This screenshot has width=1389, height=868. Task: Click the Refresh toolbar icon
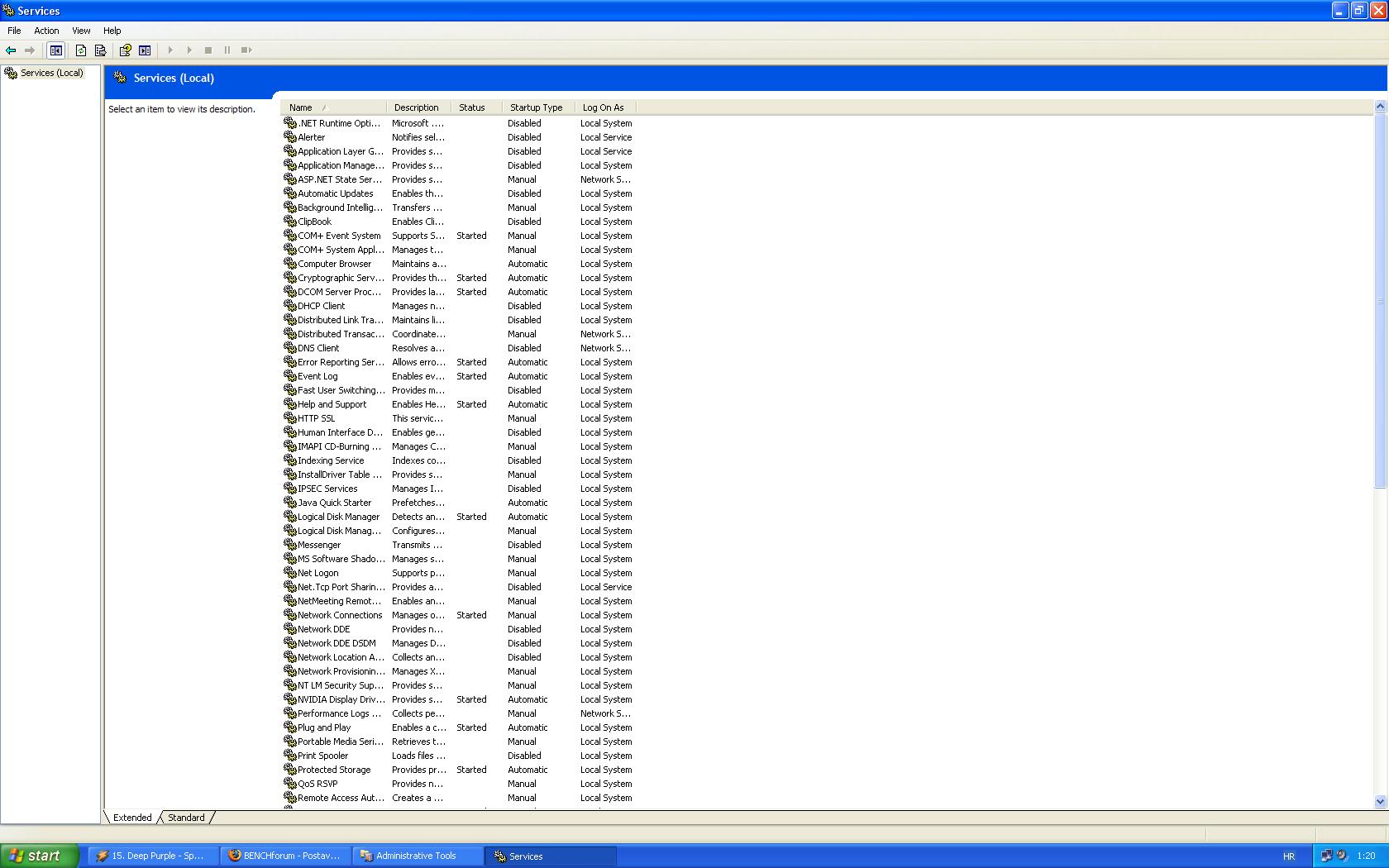pyautogui.click(x=81, y=50)
